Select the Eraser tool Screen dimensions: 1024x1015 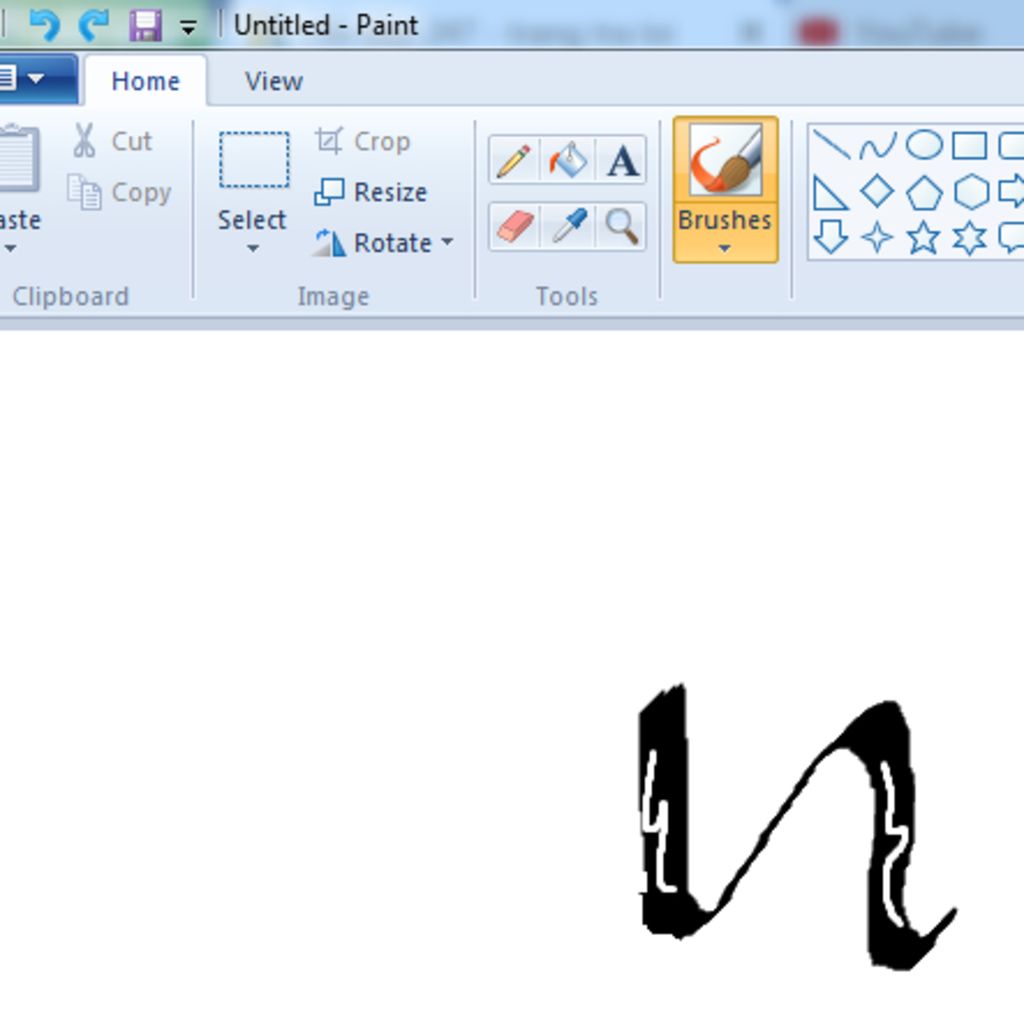coord(514,227)
